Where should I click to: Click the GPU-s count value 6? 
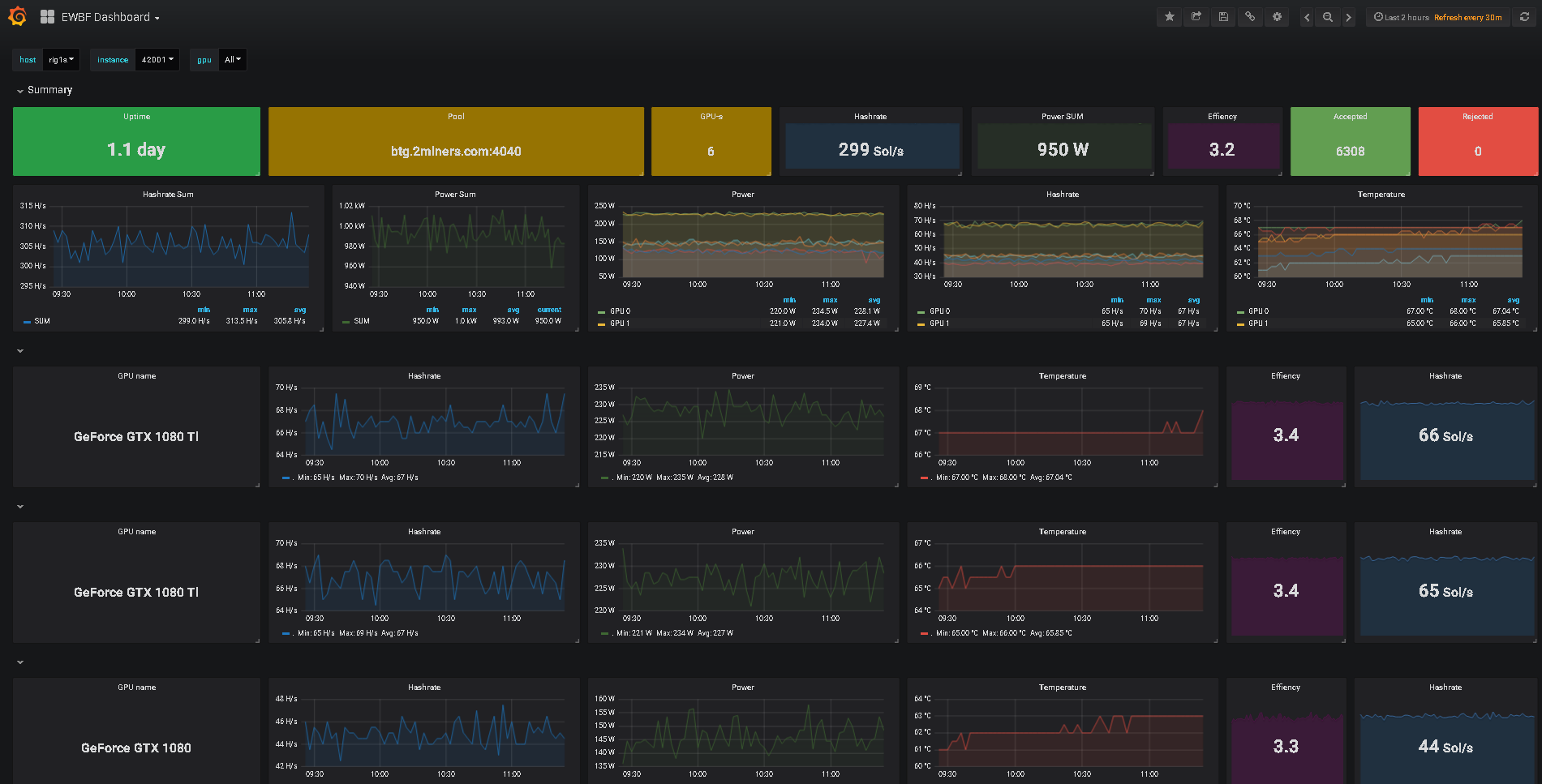(711, 151)
